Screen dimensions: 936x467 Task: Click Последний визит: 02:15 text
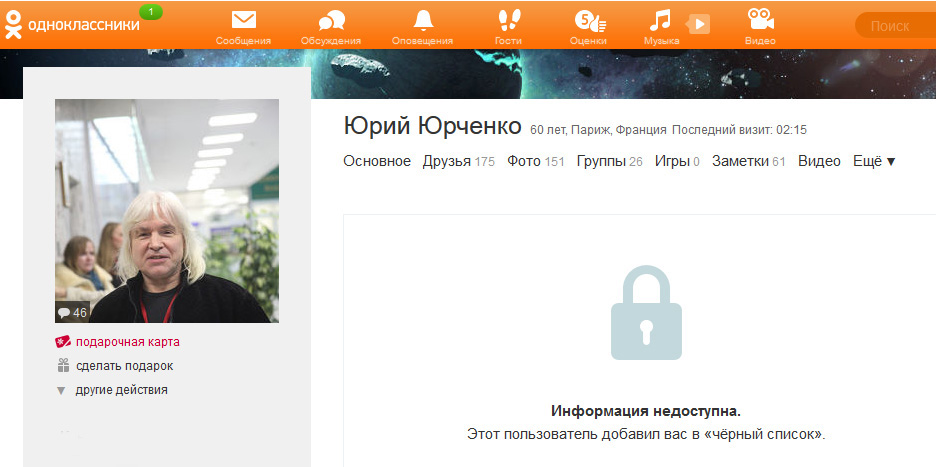(740, 130)
